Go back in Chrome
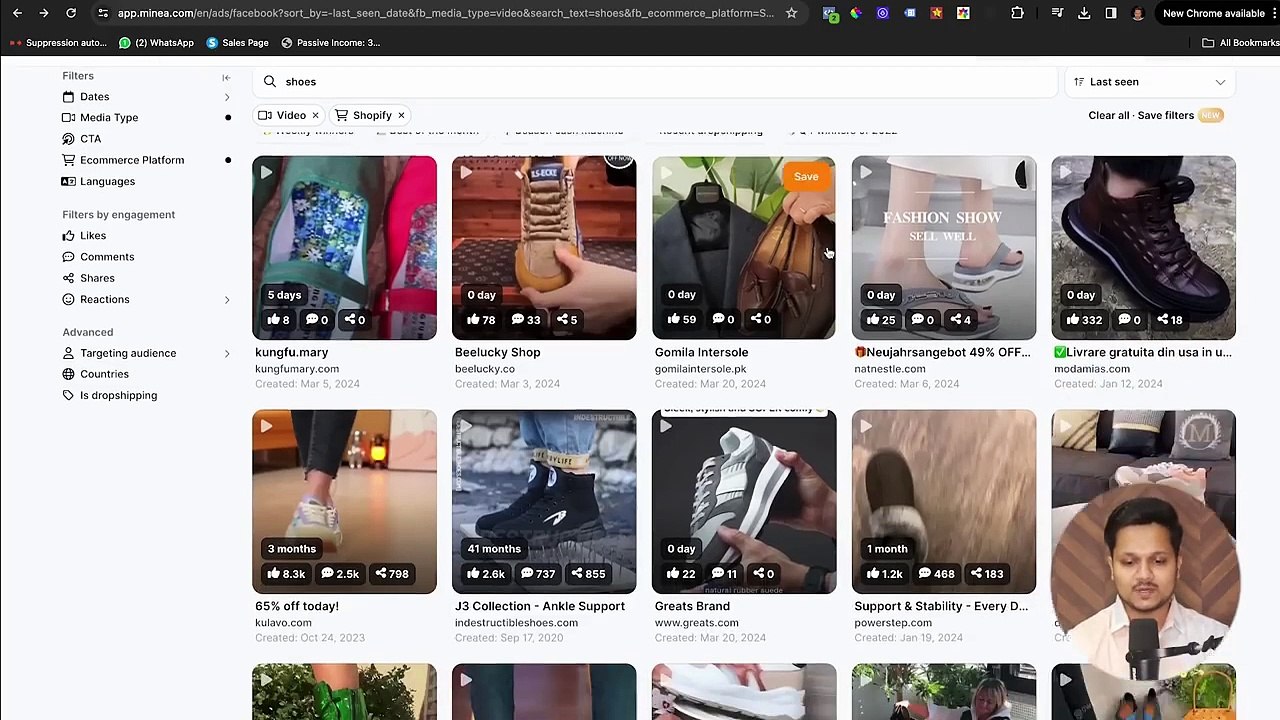The height and width of the screenshot is (720, 1280). [17, 13]
